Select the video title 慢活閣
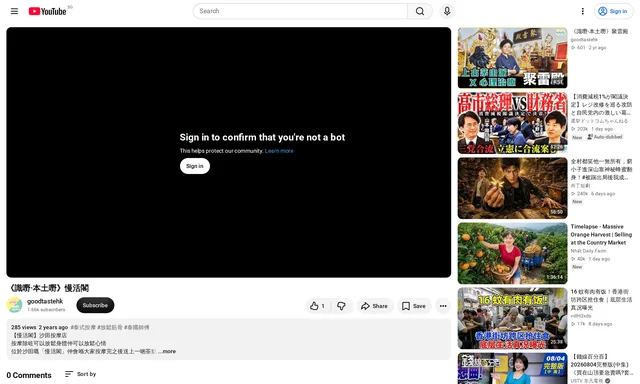This screenshot has width=640, height=384. pos(48,288)
